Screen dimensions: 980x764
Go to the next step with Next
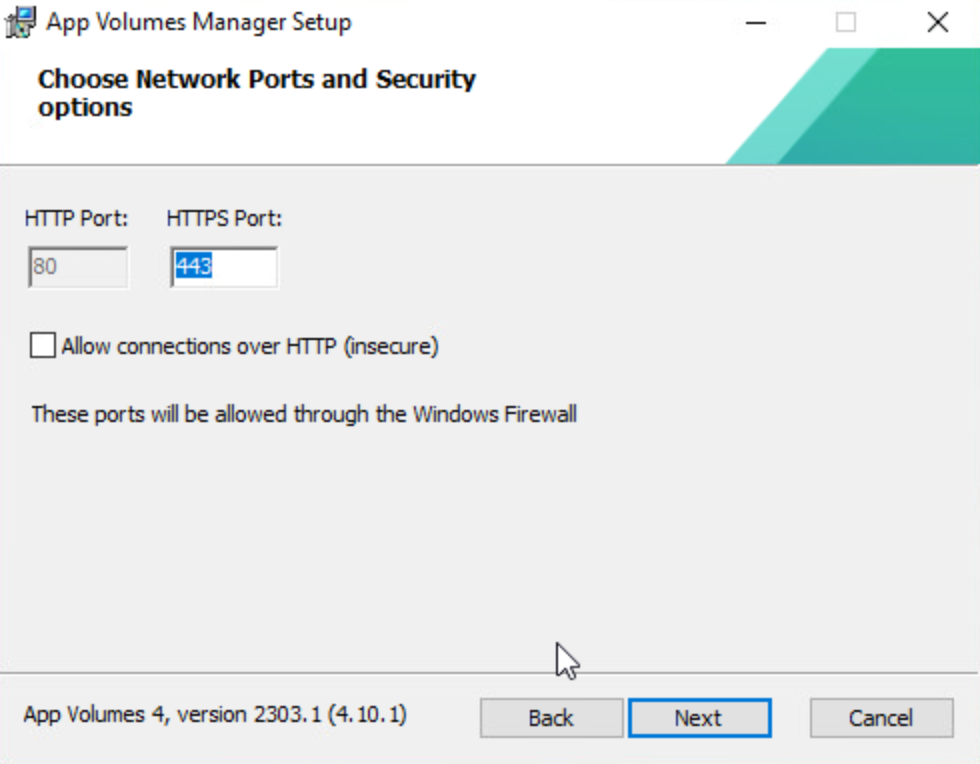pos(699,718)
